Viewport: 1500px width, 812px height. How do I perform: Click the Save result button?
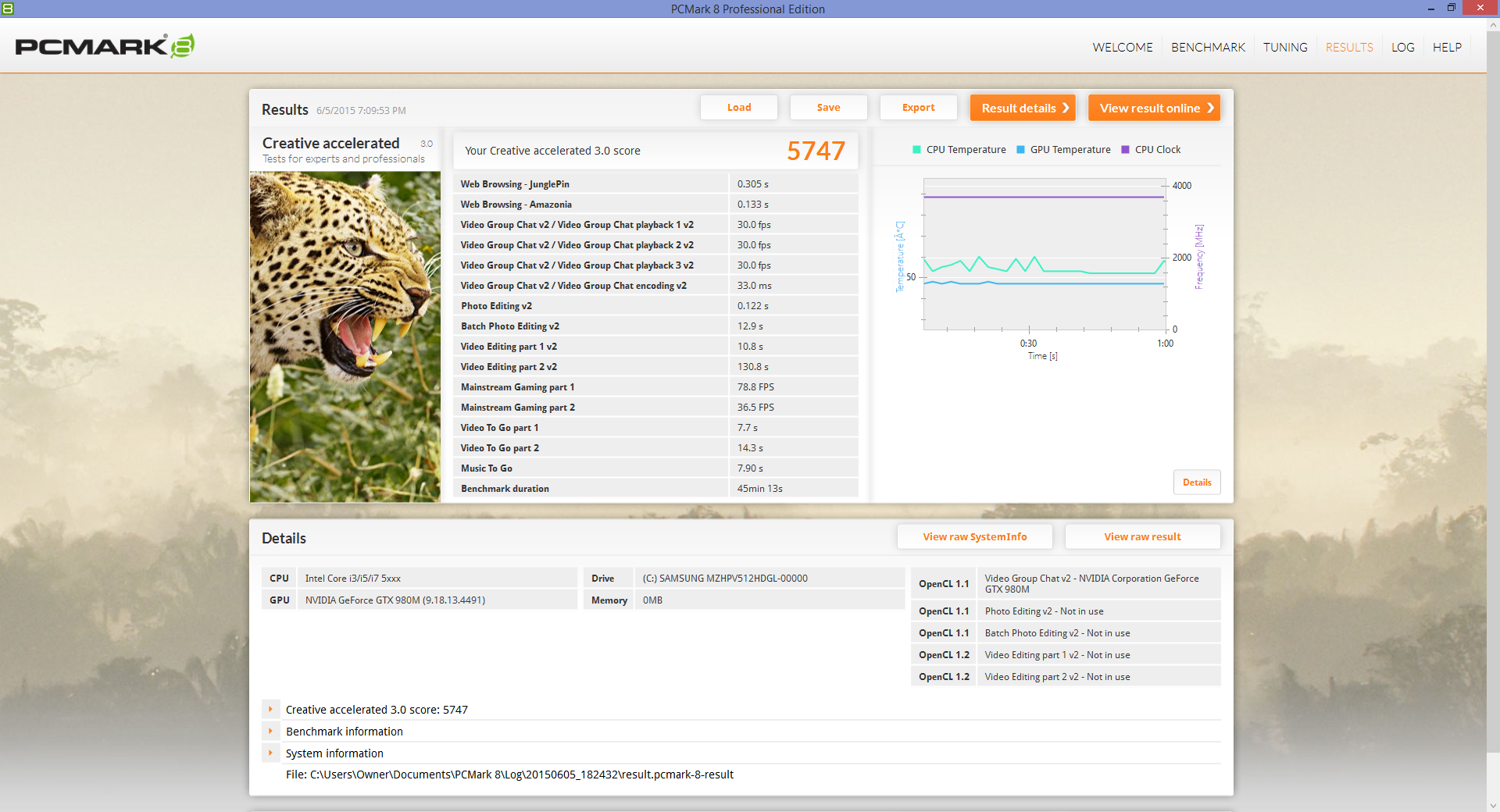click(x=829, y=108)
